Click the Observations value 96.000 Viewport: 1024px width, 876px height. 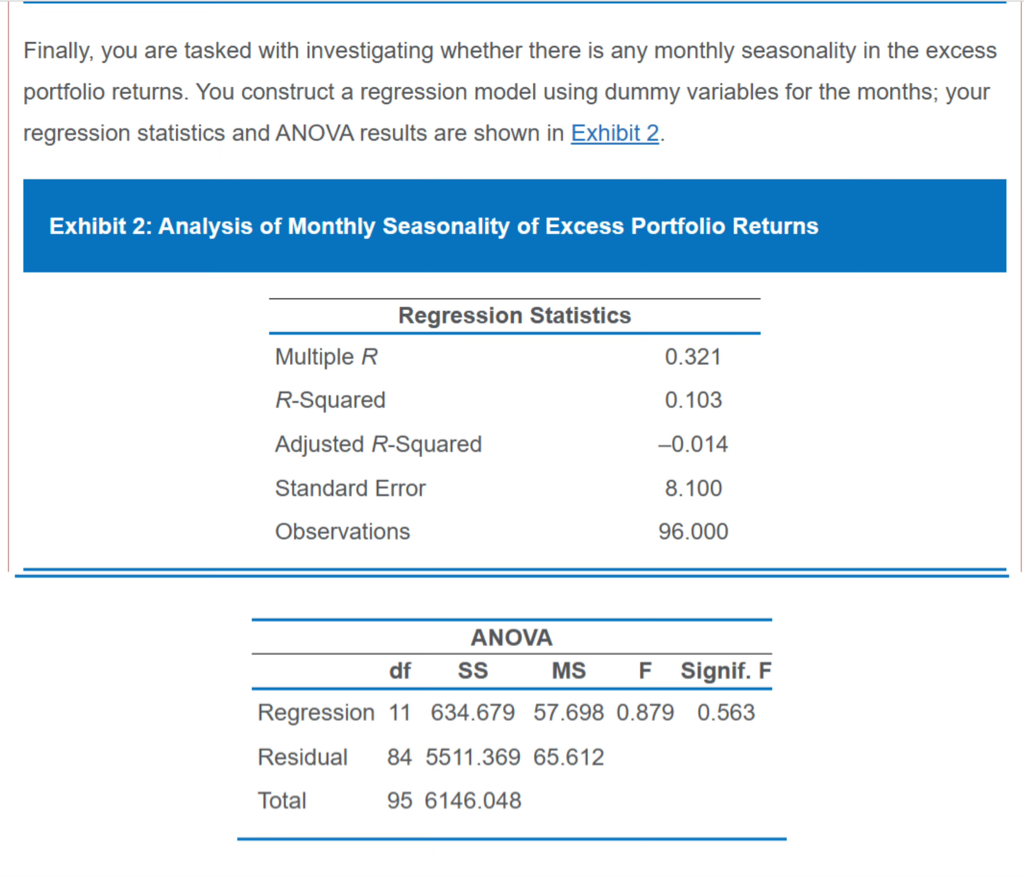click(693, 532)
